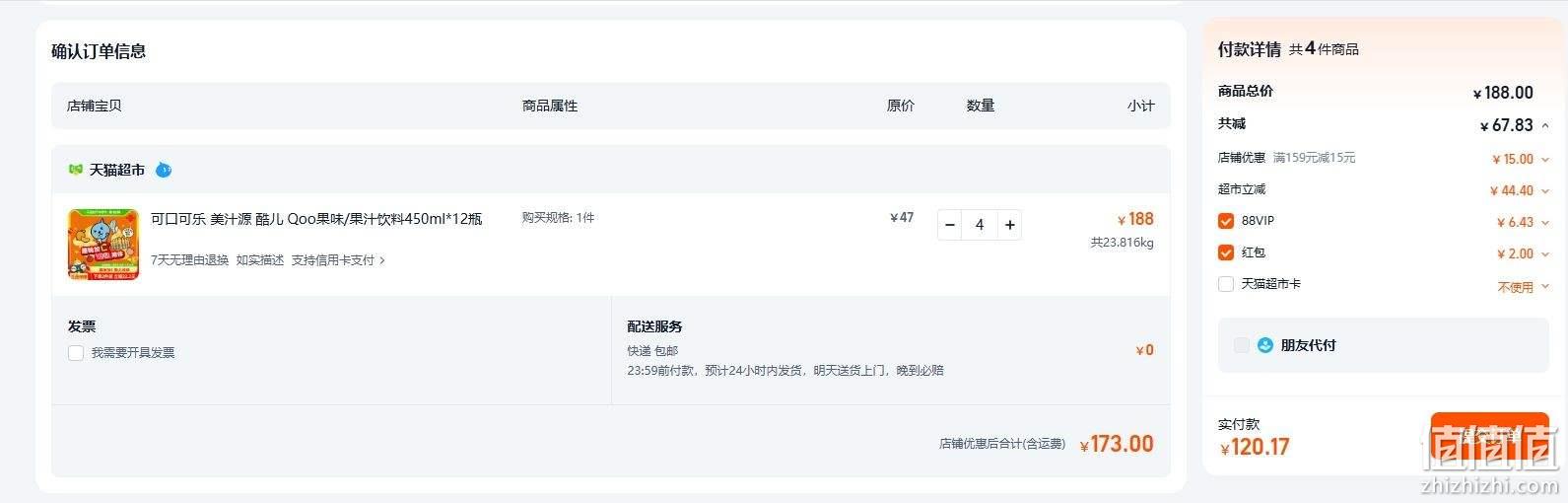1568x503 pixels.
Task: Increase quantity with the plus button
Action: point(1009,225)
